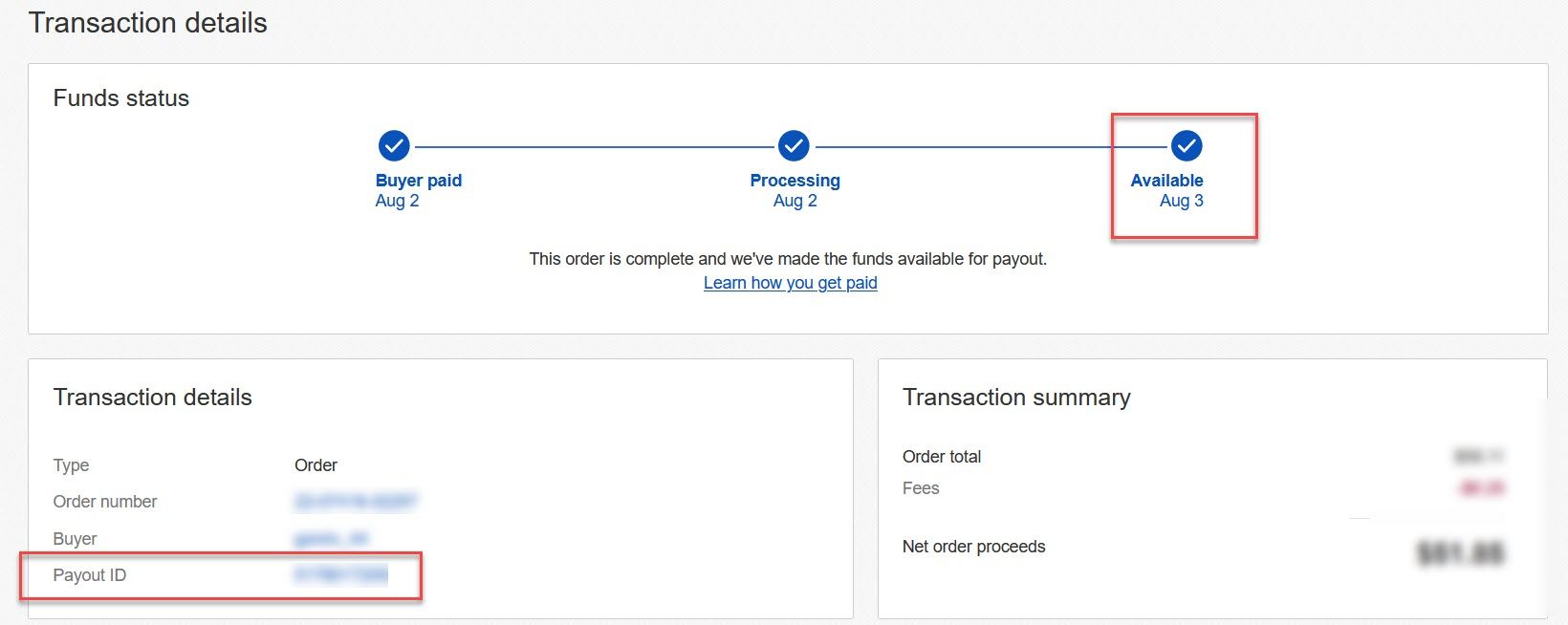
Task: Open the blurred buyer username link
Action: click(332, 539)
